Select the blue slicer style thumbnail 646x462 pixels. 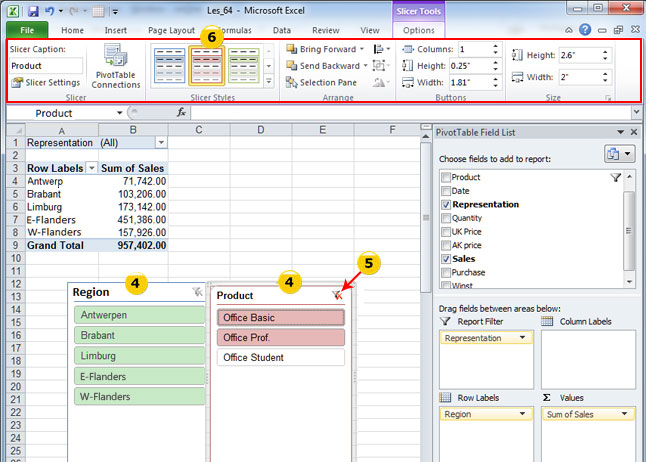pyautogui.click(x=170, y=65)
